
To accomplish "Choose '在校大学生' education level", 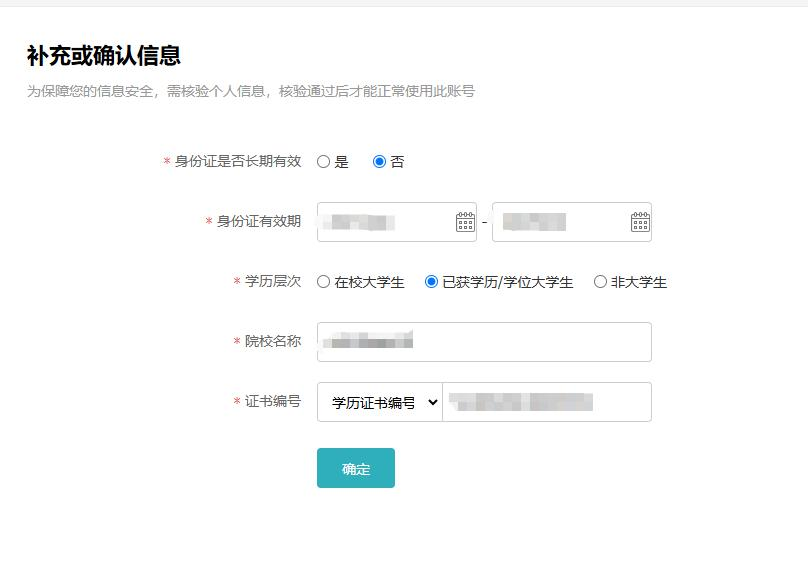I will click(x=323, y=282).
